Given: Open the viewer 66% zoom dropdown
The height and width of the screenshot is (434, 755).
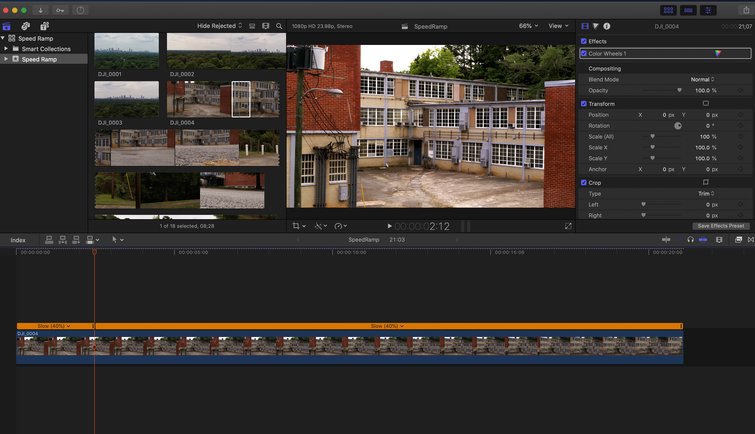Looking at the screenshot, I should 527,25.
